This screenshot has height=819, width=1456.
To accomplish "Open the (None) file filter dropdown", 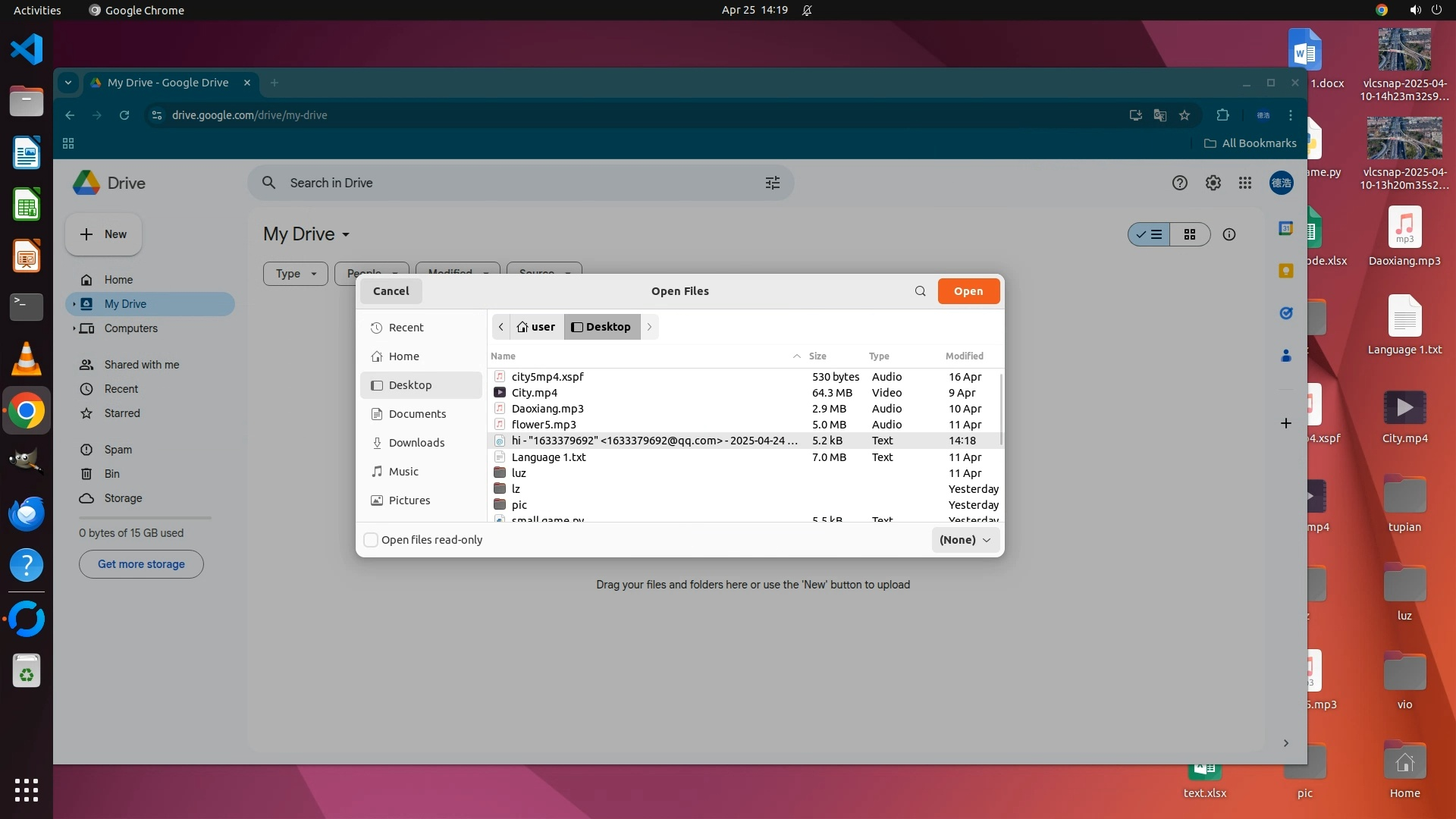I will (x=965, y=540).
